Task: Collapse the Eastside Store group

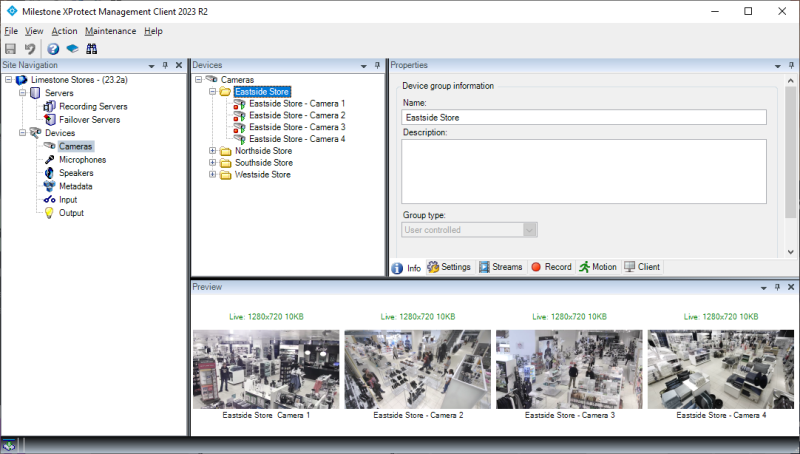Action: (x=212, y=92)
